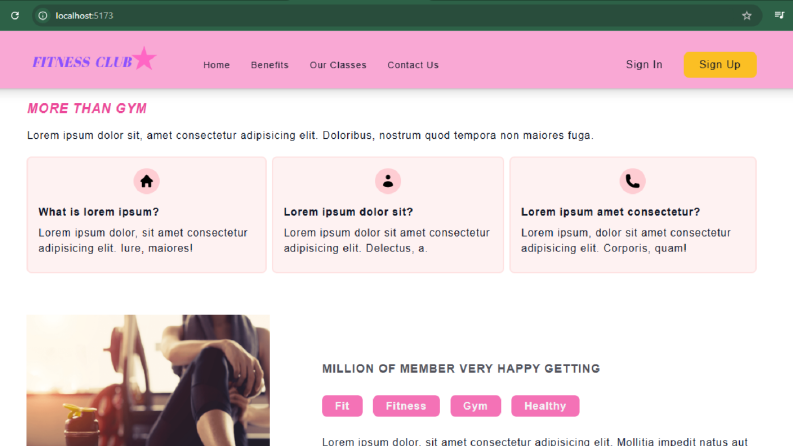This screenshot has height=446, width=793.
Task: Go to Home in the navbar
Action: point(216,65)
